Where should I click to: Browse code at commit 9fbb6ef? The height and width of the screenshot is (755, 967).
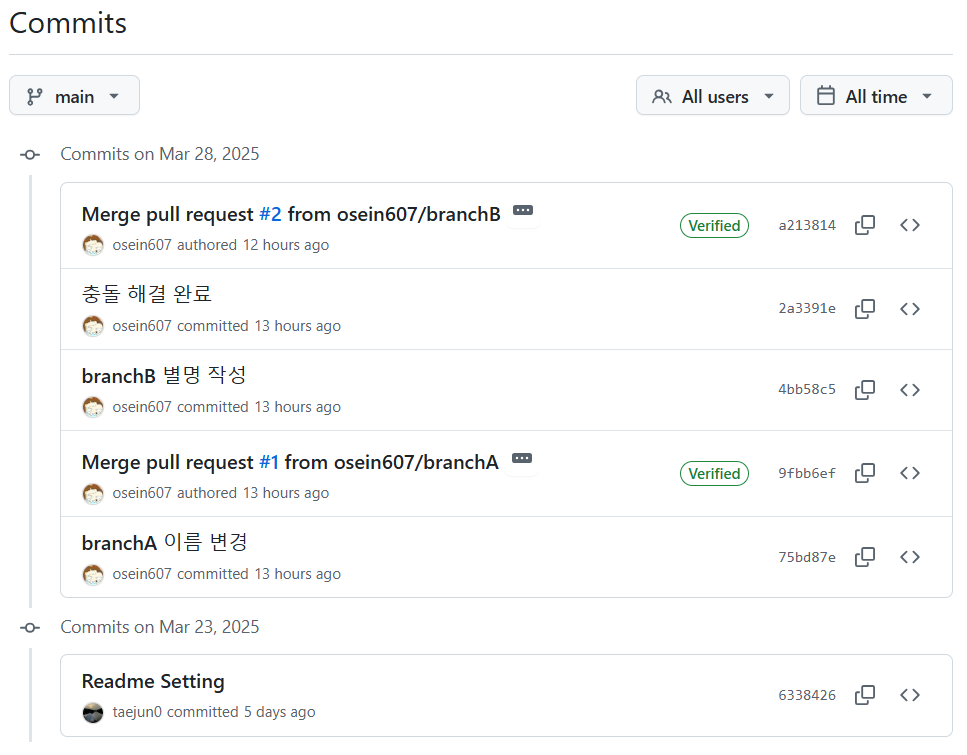910,473
